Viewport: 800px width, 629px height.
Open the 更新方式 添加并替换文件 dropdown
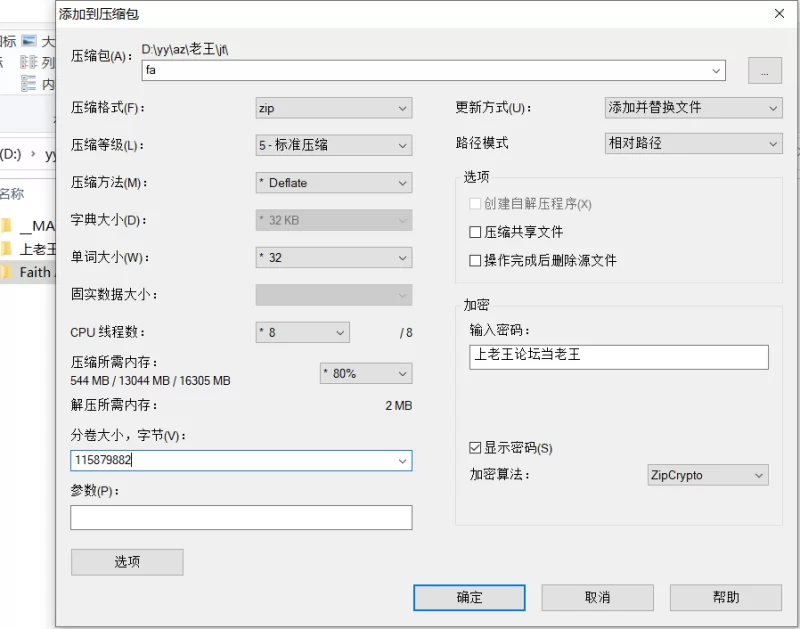(693, 108)
